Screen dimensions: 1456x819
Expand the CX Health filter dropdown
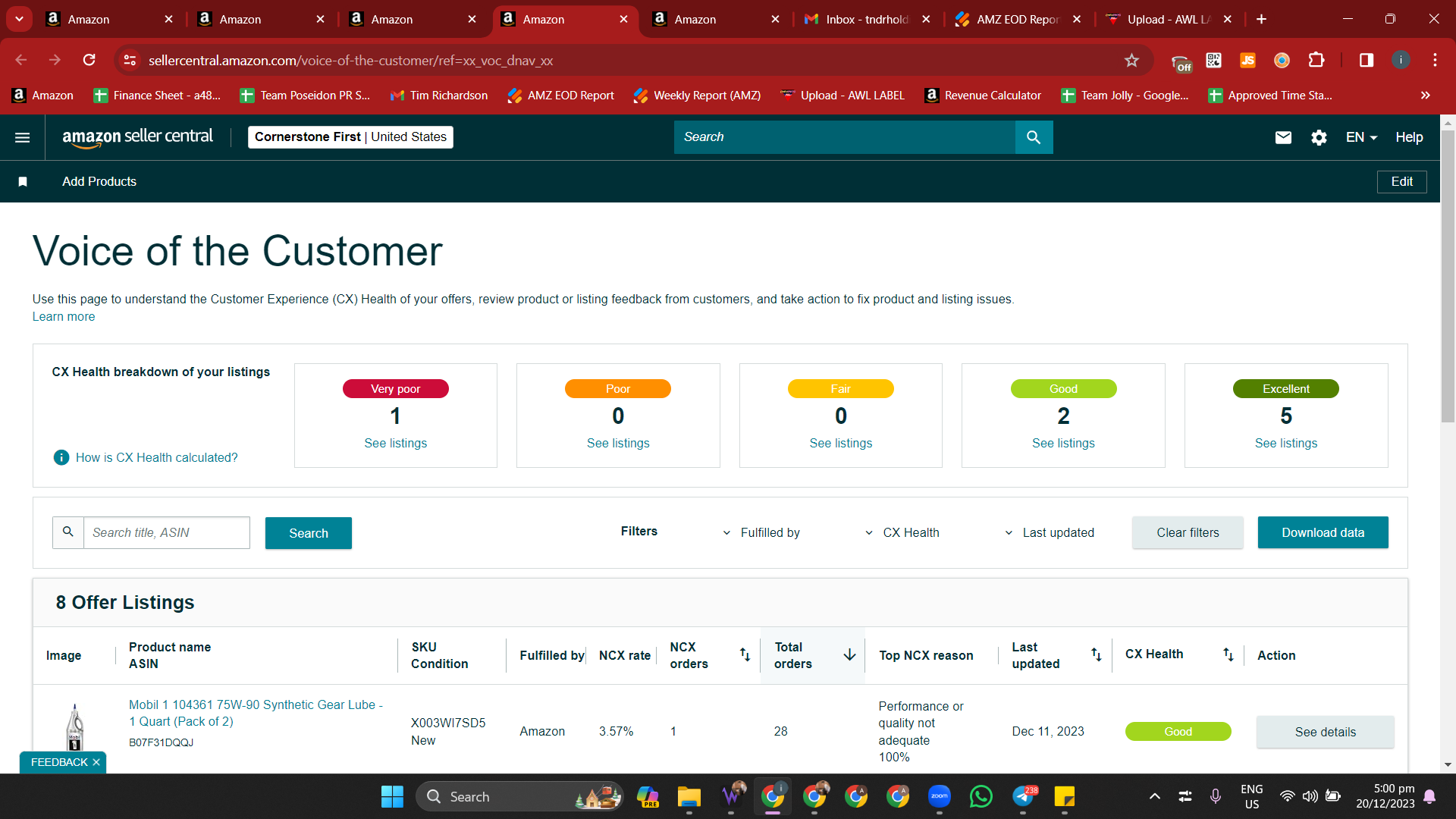(x=902, y=532)
